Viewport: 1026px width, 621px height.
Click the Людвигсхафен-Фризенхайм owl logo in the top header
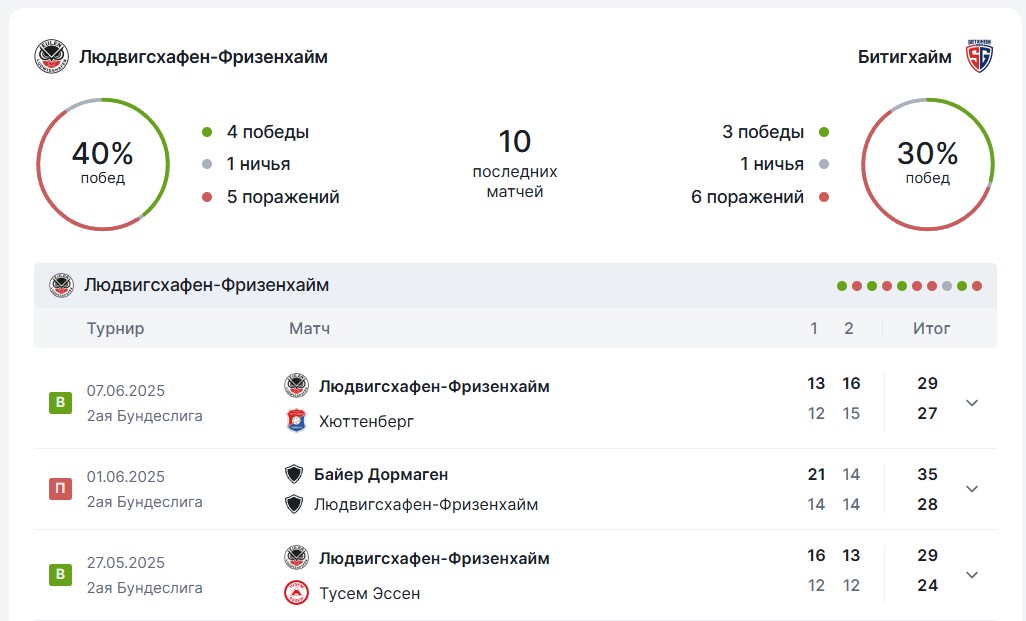[52, 56]
